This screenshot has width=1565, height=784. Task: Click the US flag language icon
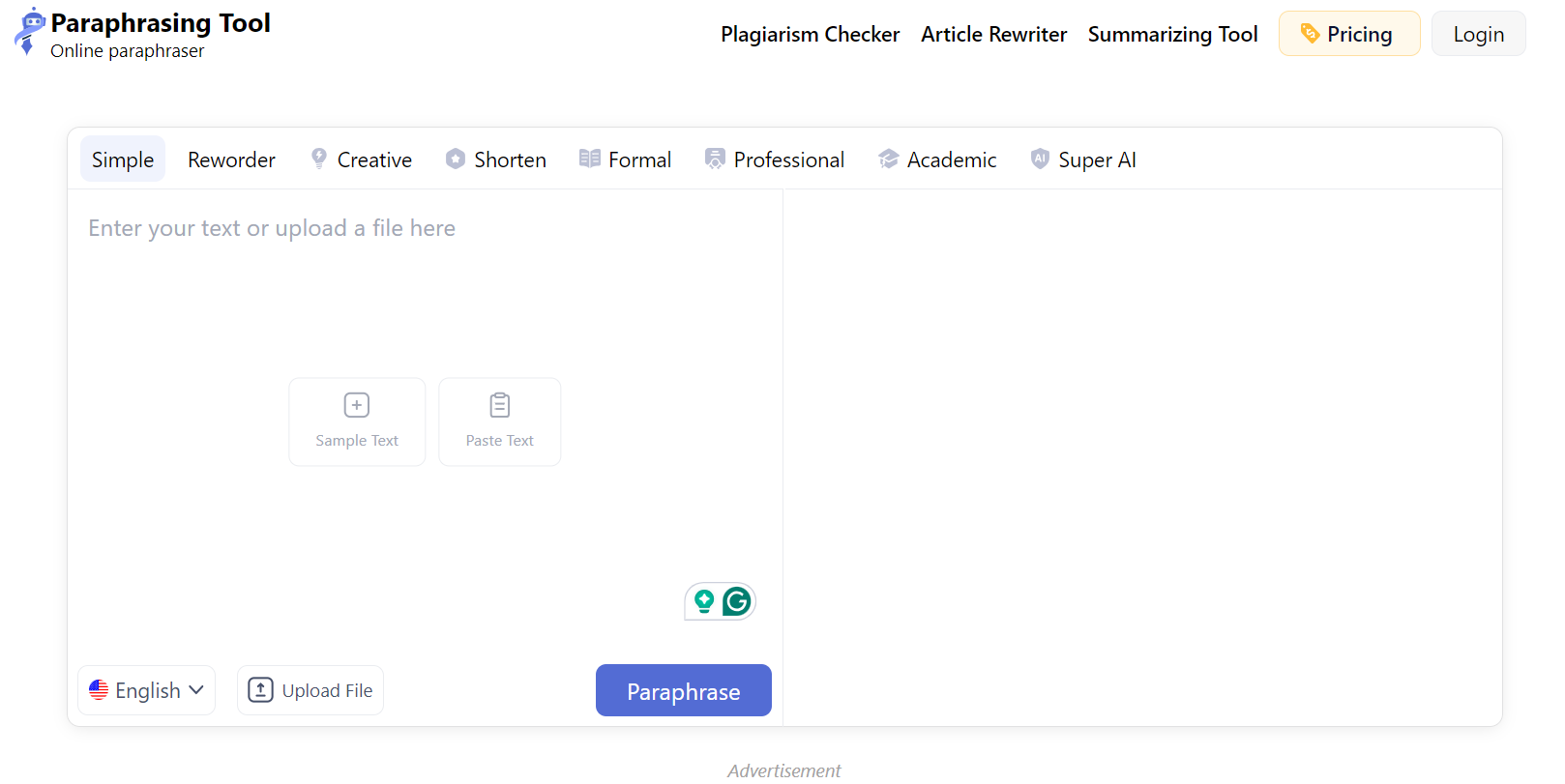(99, 690)
